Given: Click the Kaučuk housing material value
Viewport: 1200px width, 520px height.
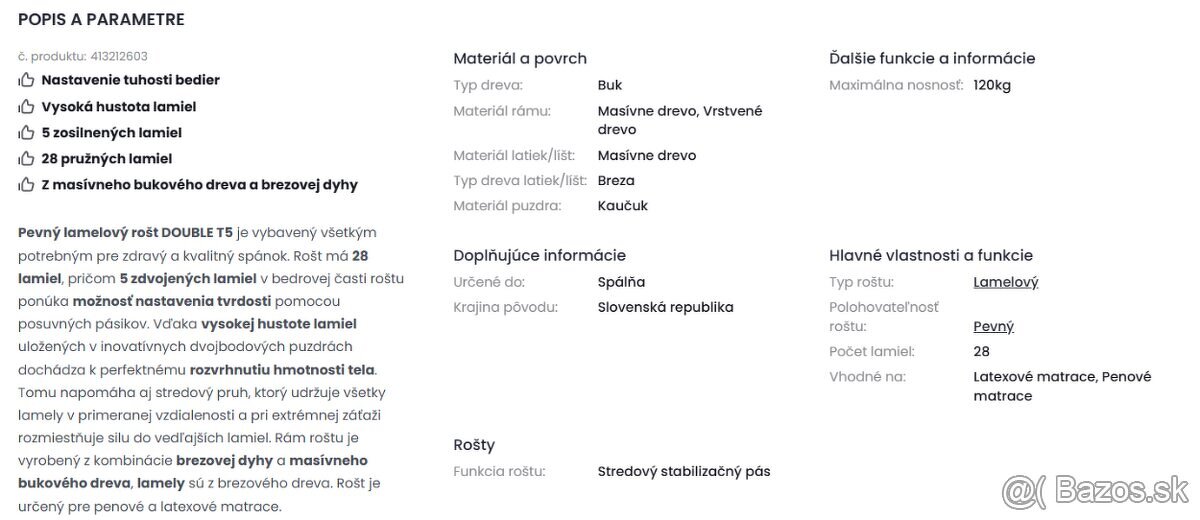Looking at the screenshot, I should [x=623, y=205].
